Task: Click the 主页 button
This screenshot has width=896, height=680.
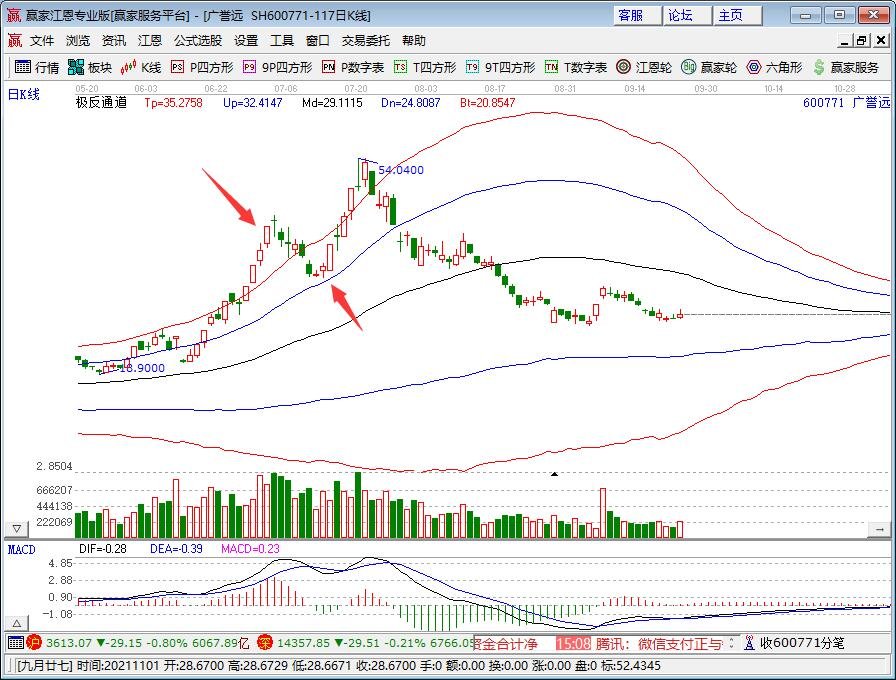Action: coord(738,15)
